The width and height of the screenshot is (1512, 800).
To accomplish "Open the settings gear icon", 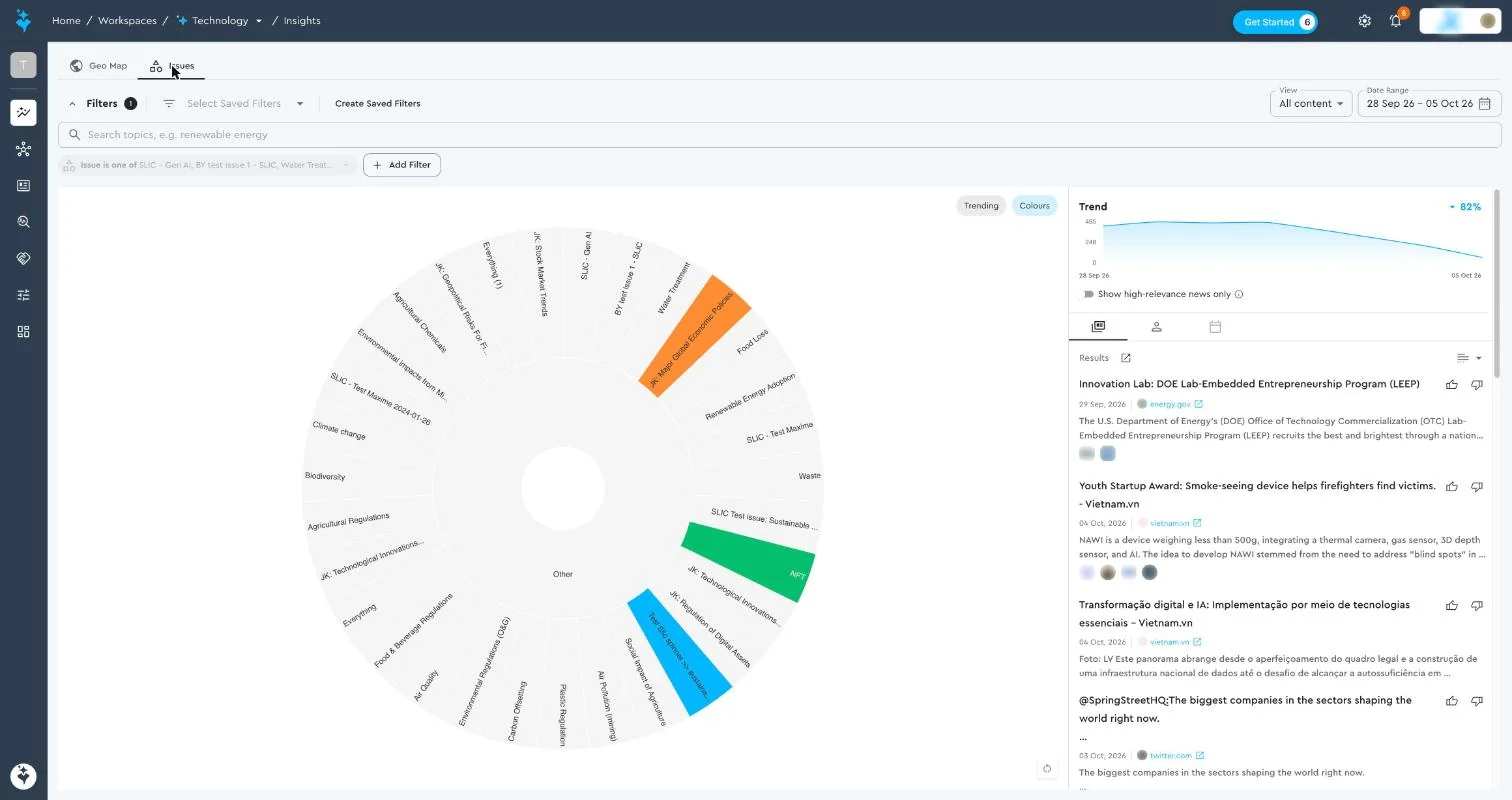I will [x=1364, y=21].
